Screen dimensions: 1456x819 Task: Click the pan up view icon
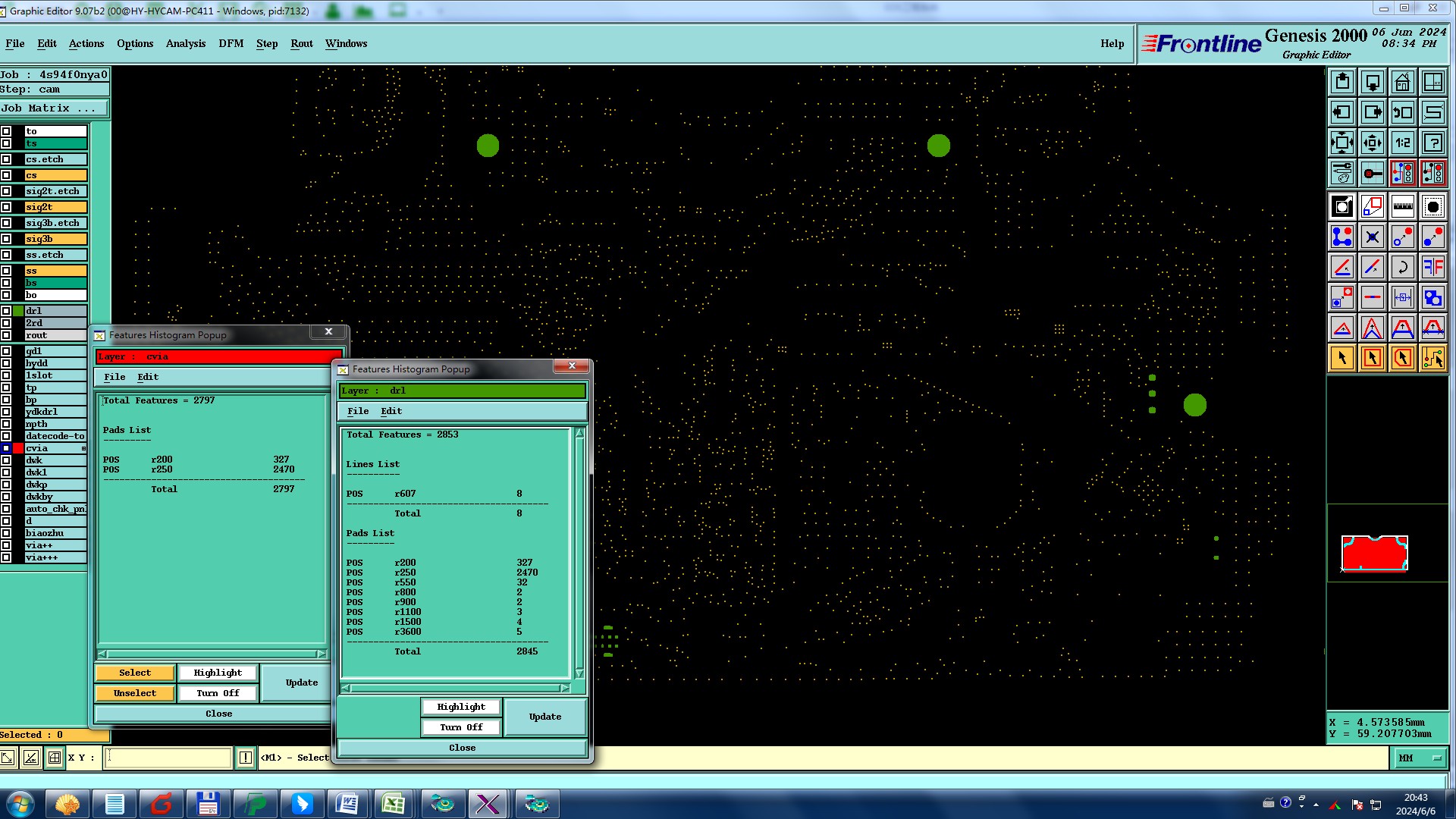click(x=1342, y=82)
